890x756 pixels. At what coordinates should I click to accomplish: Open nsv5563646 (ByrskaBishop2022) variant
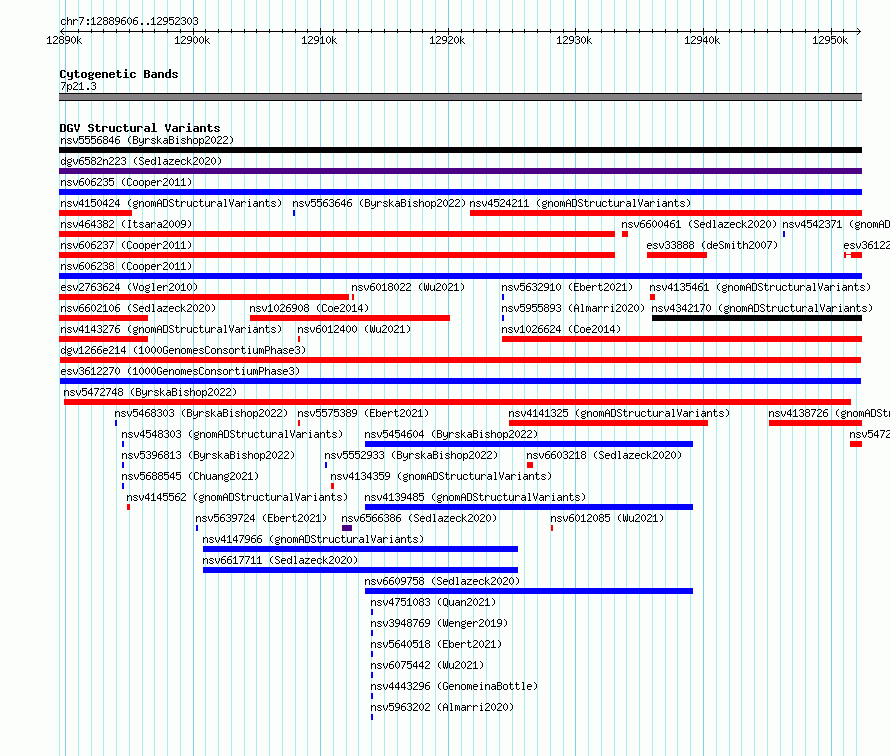(379, 203)
